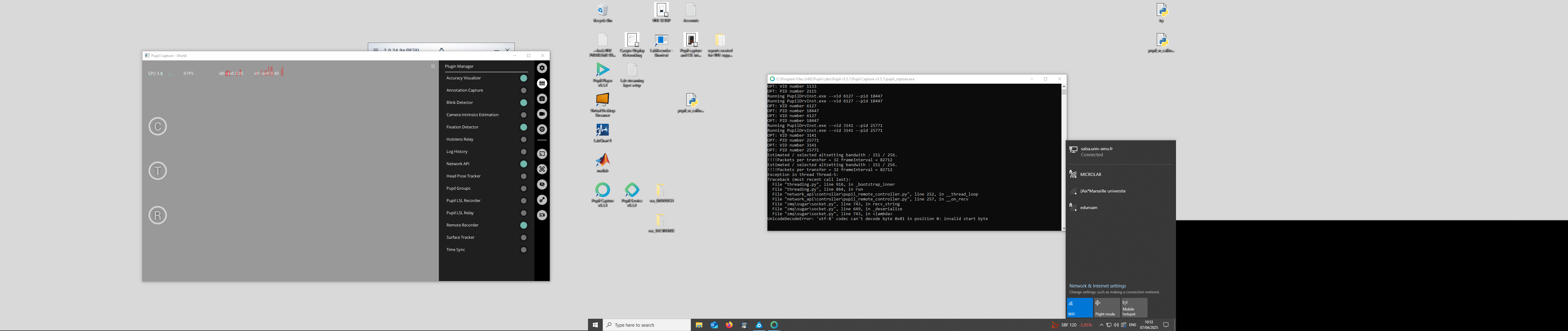Click the round T validation button
The width and height of the screenshot is (1568, 331).
(x=158, y=171)
